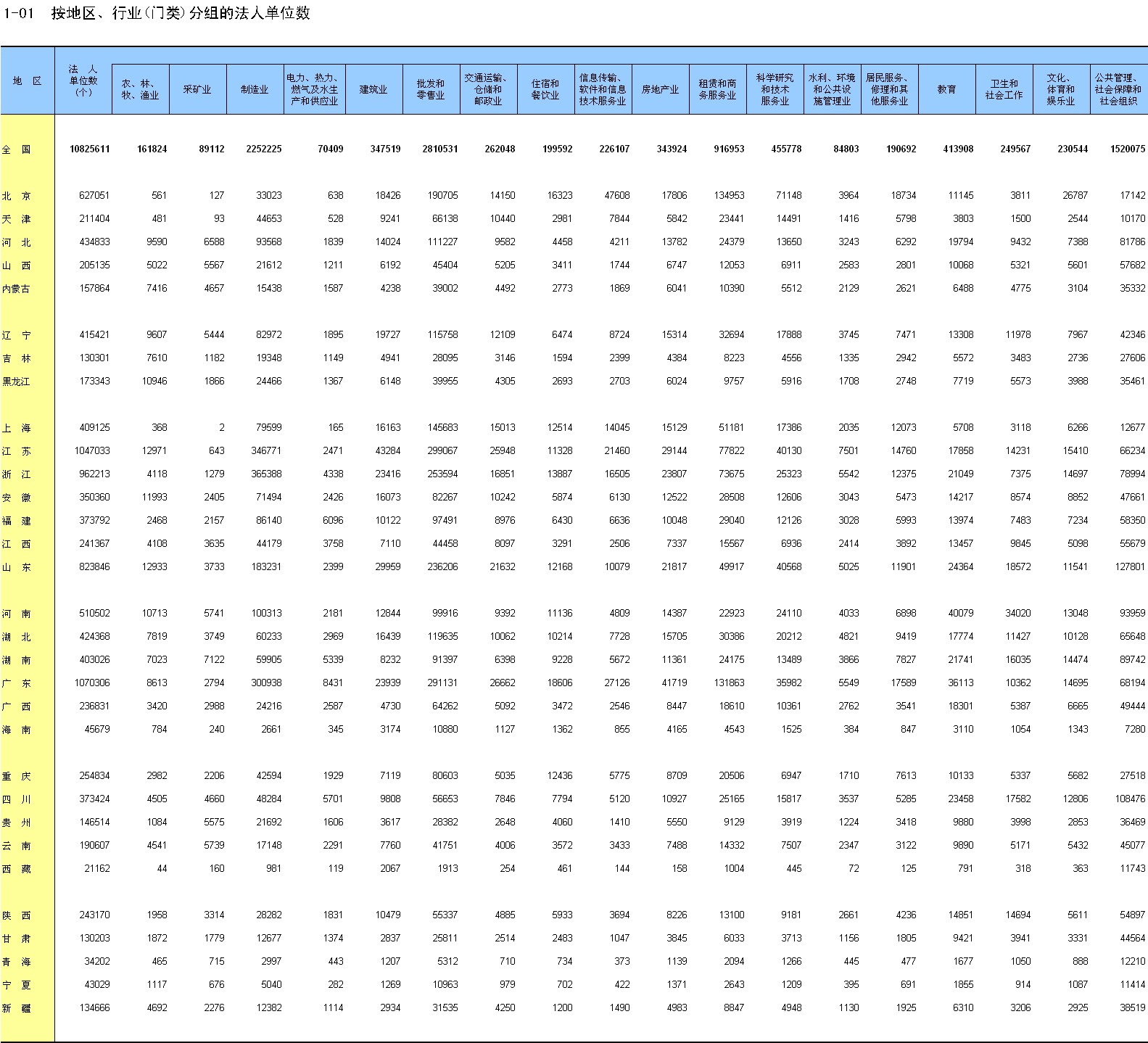
Task: Select the '居民服务、修理和其他服务业' header
Action: [x=890, y=89]
